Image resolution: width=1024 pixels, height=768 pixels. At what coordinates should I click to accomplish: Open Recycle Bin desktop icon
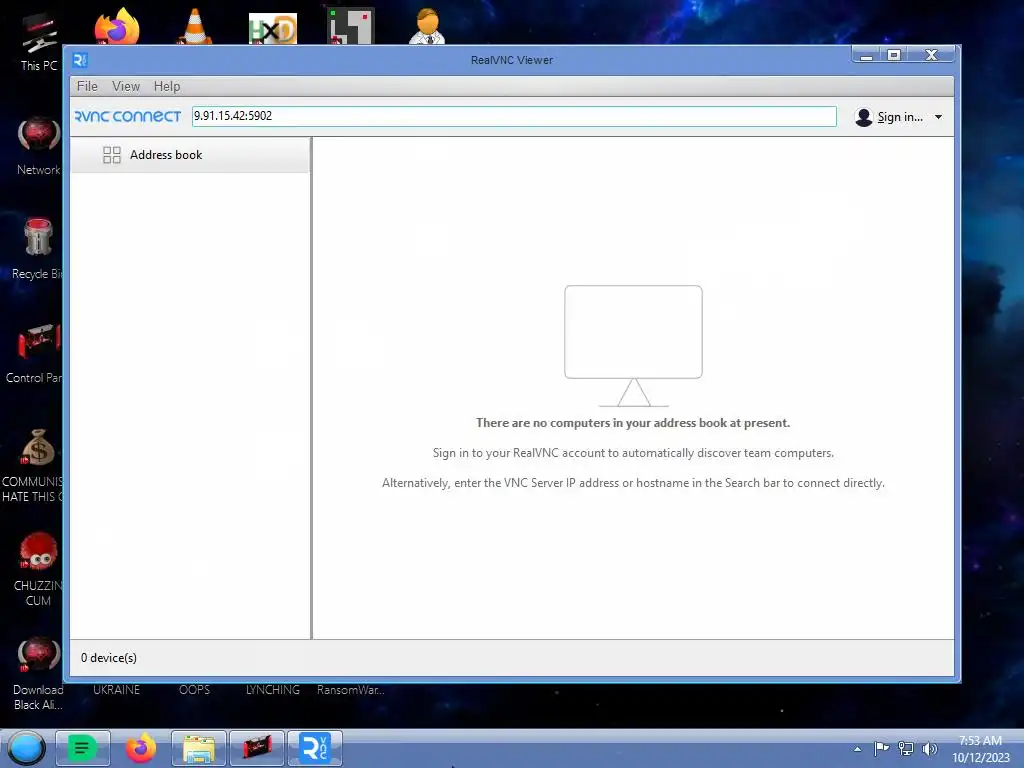pos(38,249)
